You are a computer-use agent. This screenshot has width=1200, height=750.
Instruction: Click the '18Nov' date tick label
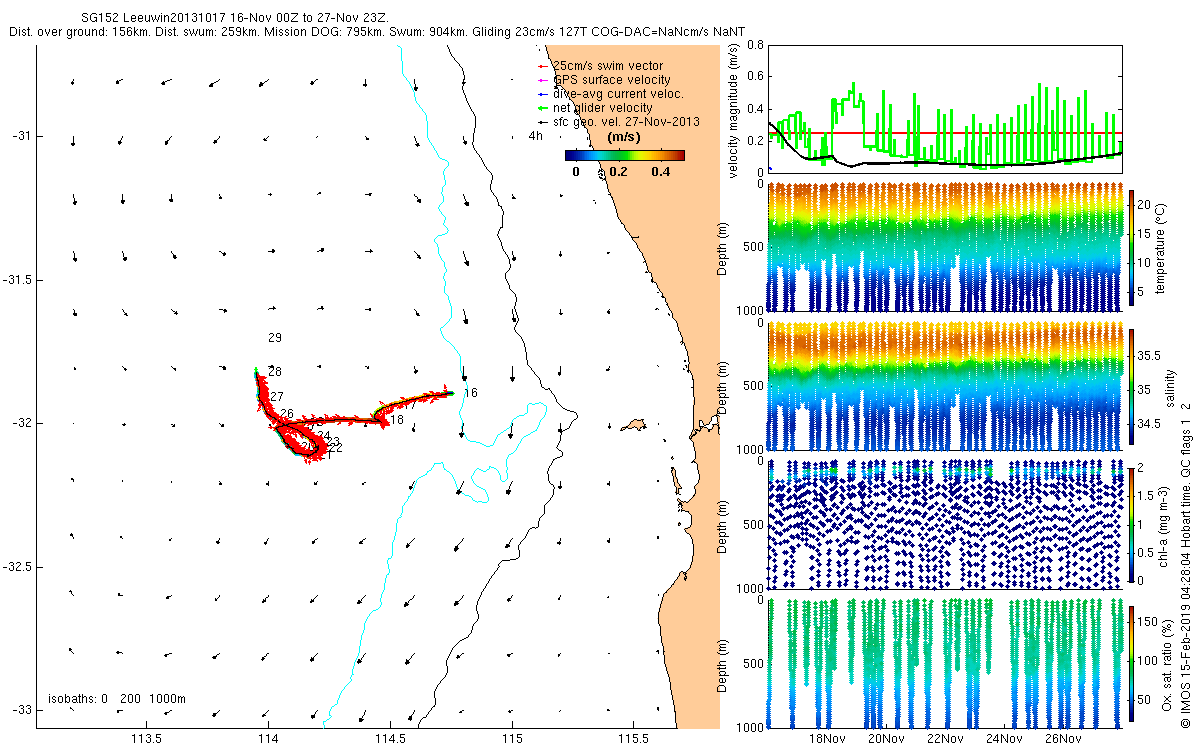826,740
